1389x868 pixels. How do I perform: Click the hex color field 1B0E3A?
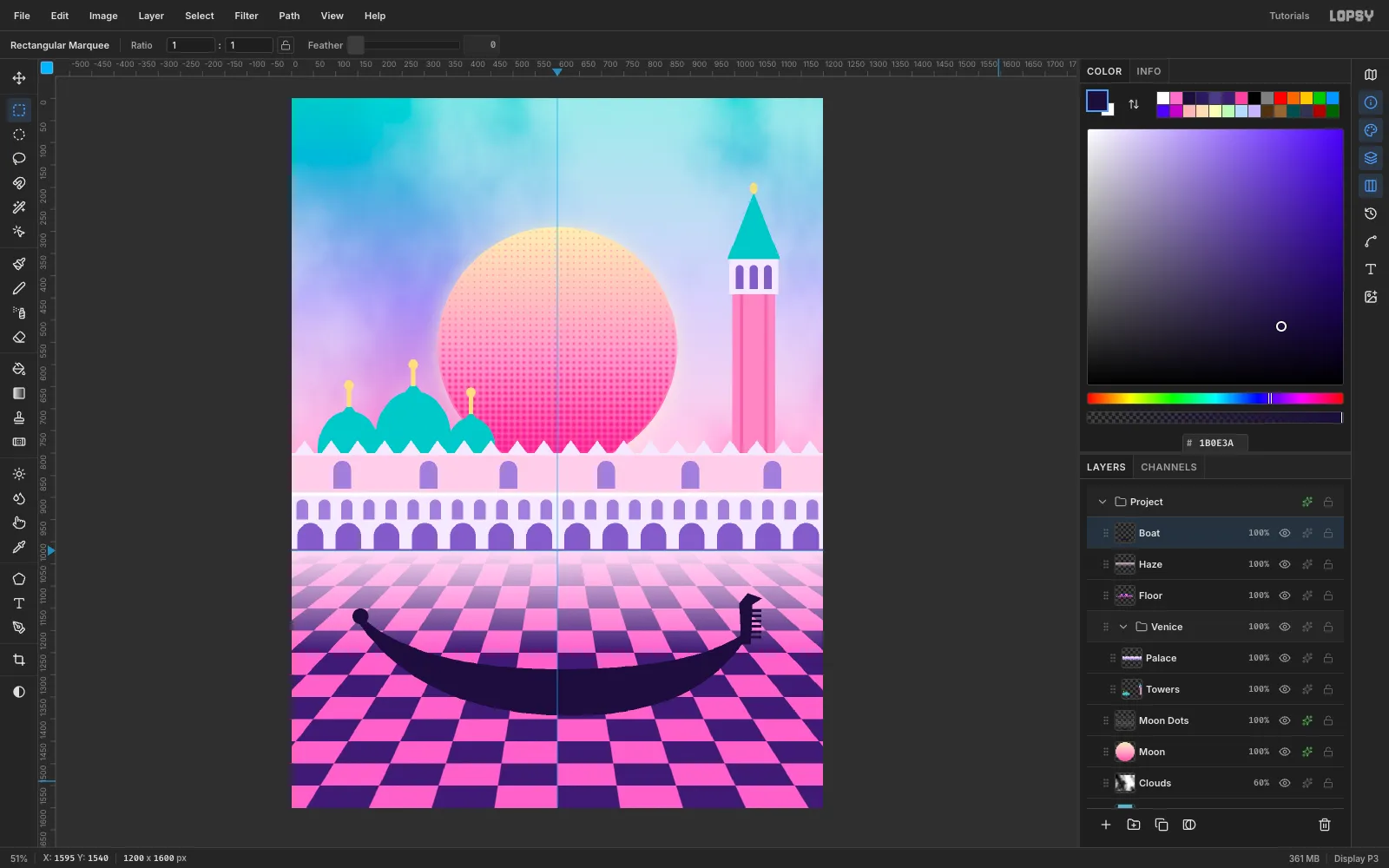pos(1215,443)
